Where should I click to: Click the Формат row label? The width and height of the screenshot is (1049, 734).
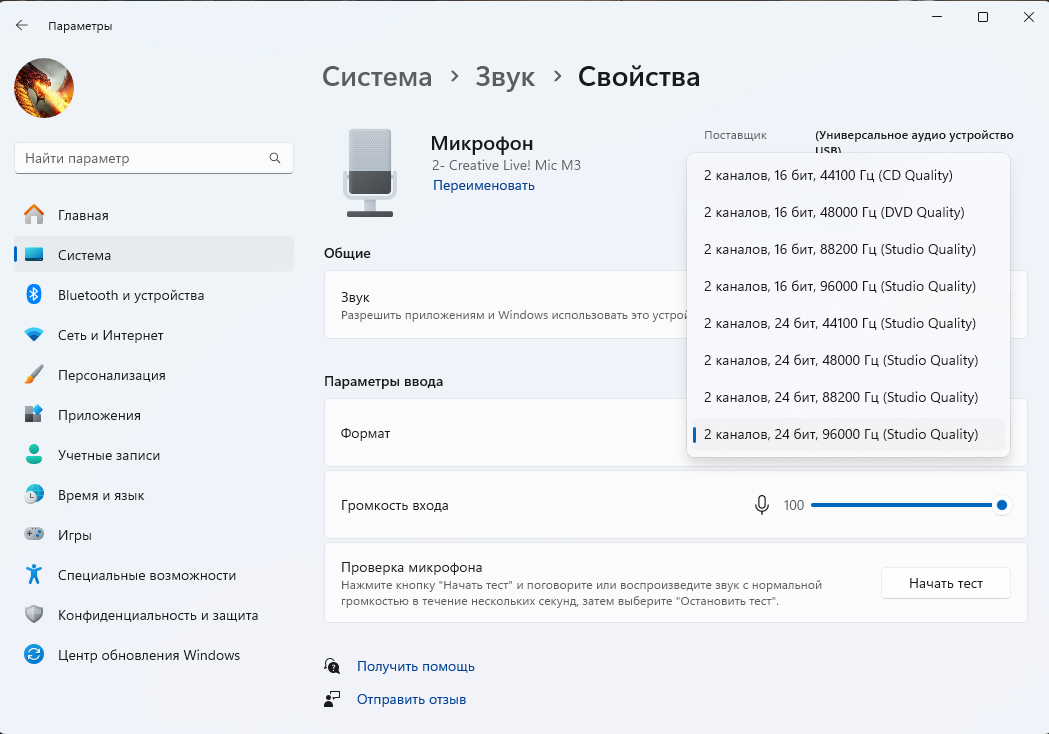(x=365, y=434)
